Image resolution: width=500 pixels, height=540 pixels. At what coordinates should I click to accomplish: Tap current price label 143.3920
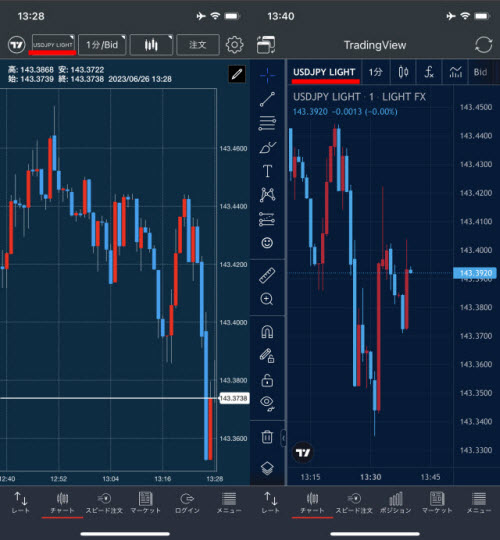coord(475,273)
